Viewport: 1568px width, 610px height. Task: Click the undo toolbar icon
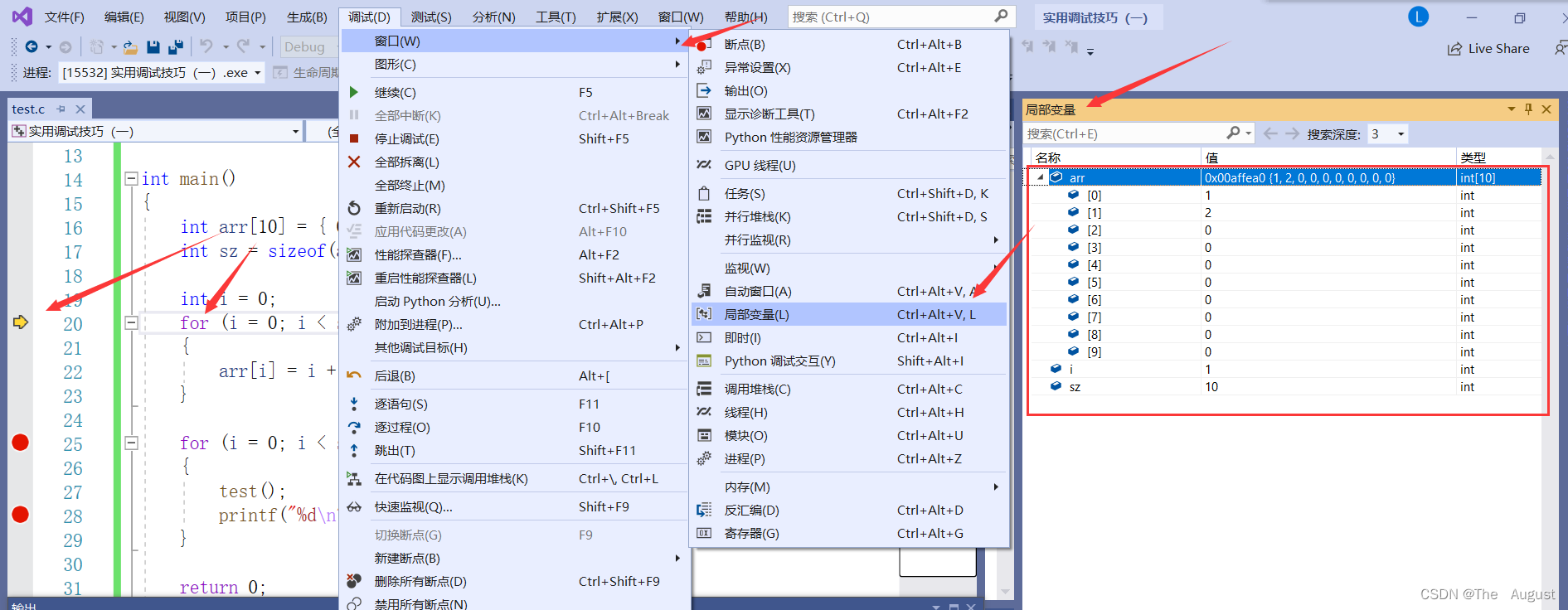pyautogui.click(x=206, y=47)
